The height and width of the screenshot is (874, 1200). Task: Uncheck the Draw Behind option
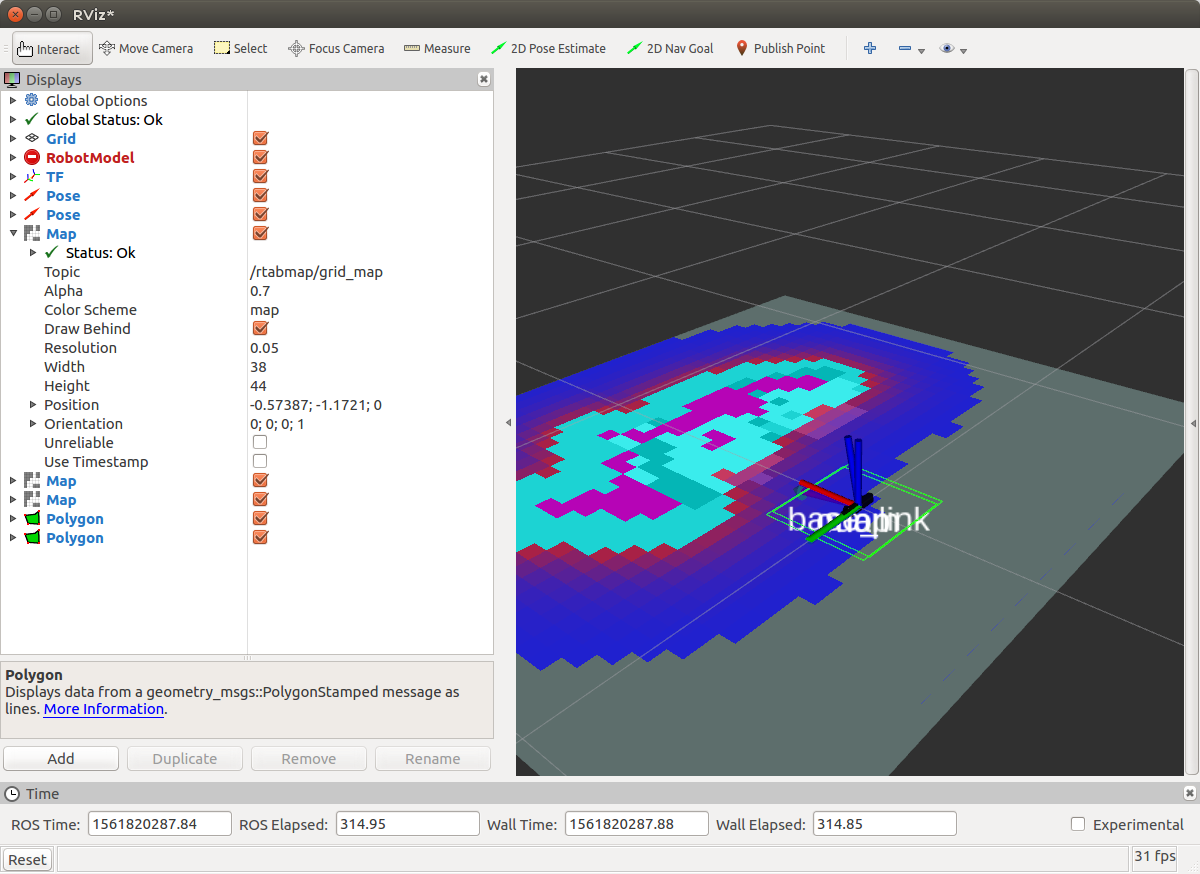pos(260,328)
